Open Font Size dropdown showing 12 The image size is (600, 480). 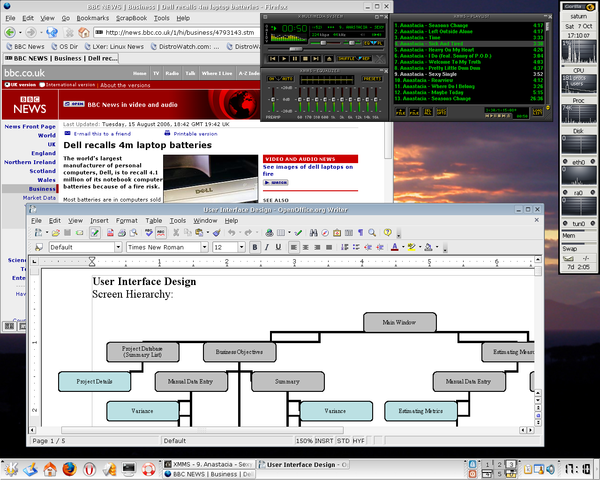[x=241, y=247]
